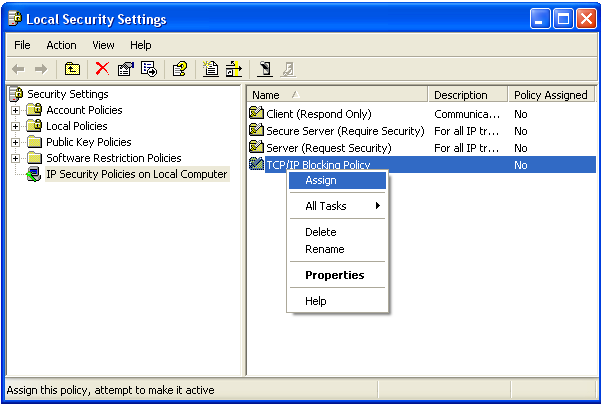Choose Assign from the context menu
Image resolution: width=601 pixels, height=404 pixels.
point(337,180)
